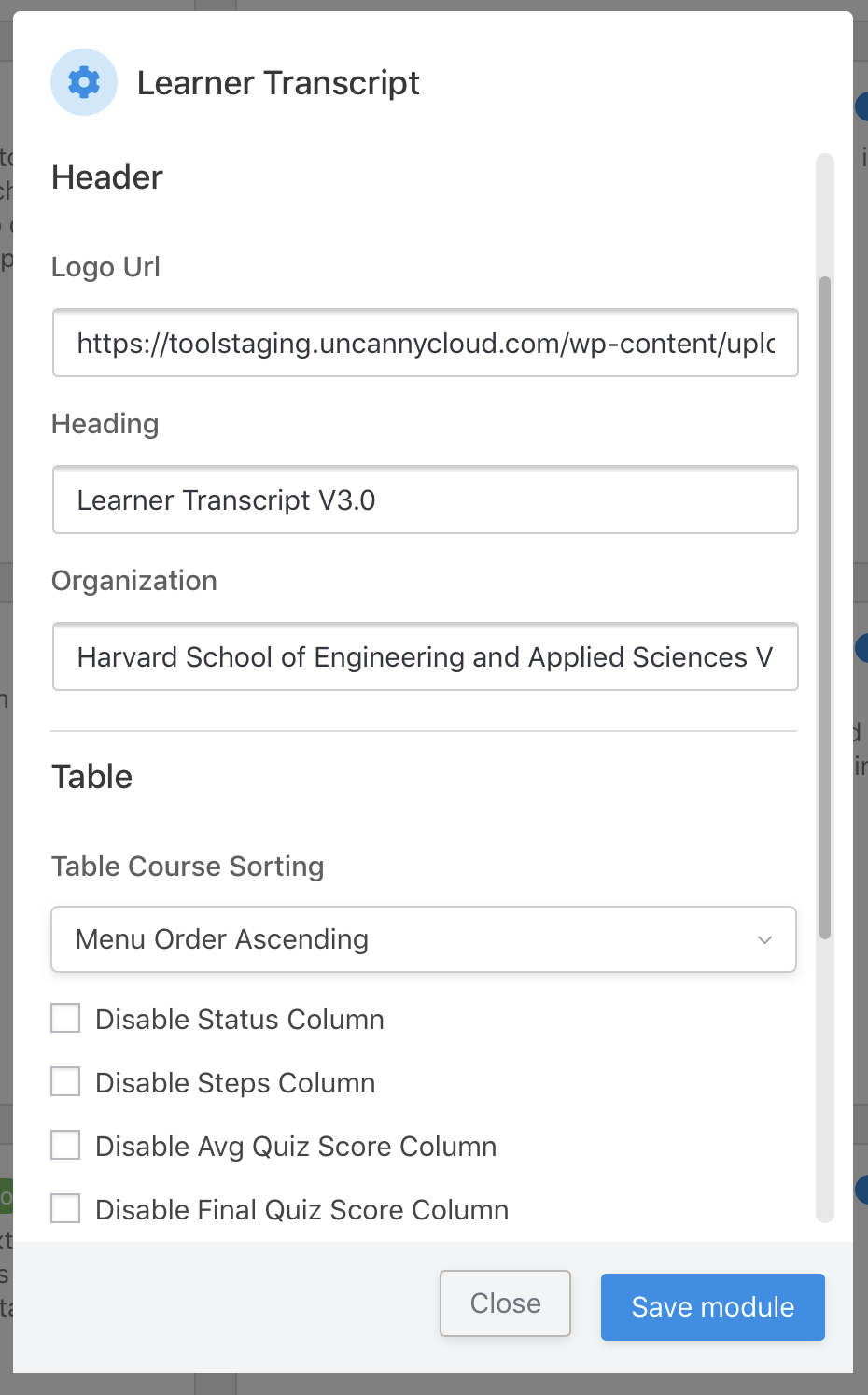Click the chevron arrow on the sorting dropdown
Image resolution: width=868 pixels, height=1395 pixels.
pos(764,939)
